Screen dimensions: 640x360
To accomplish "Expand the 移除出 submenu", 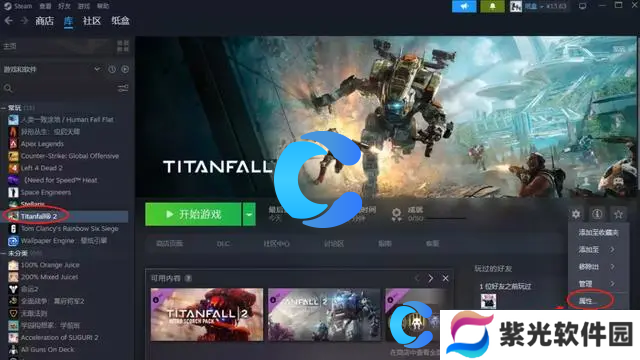I will (598, 267).
